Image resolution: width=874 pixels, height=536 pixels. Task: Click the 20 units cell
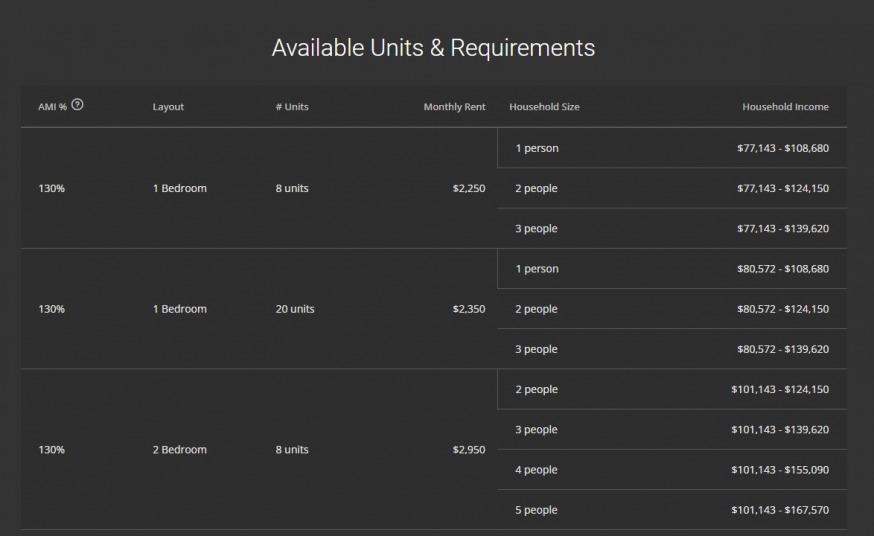[295, 309]
